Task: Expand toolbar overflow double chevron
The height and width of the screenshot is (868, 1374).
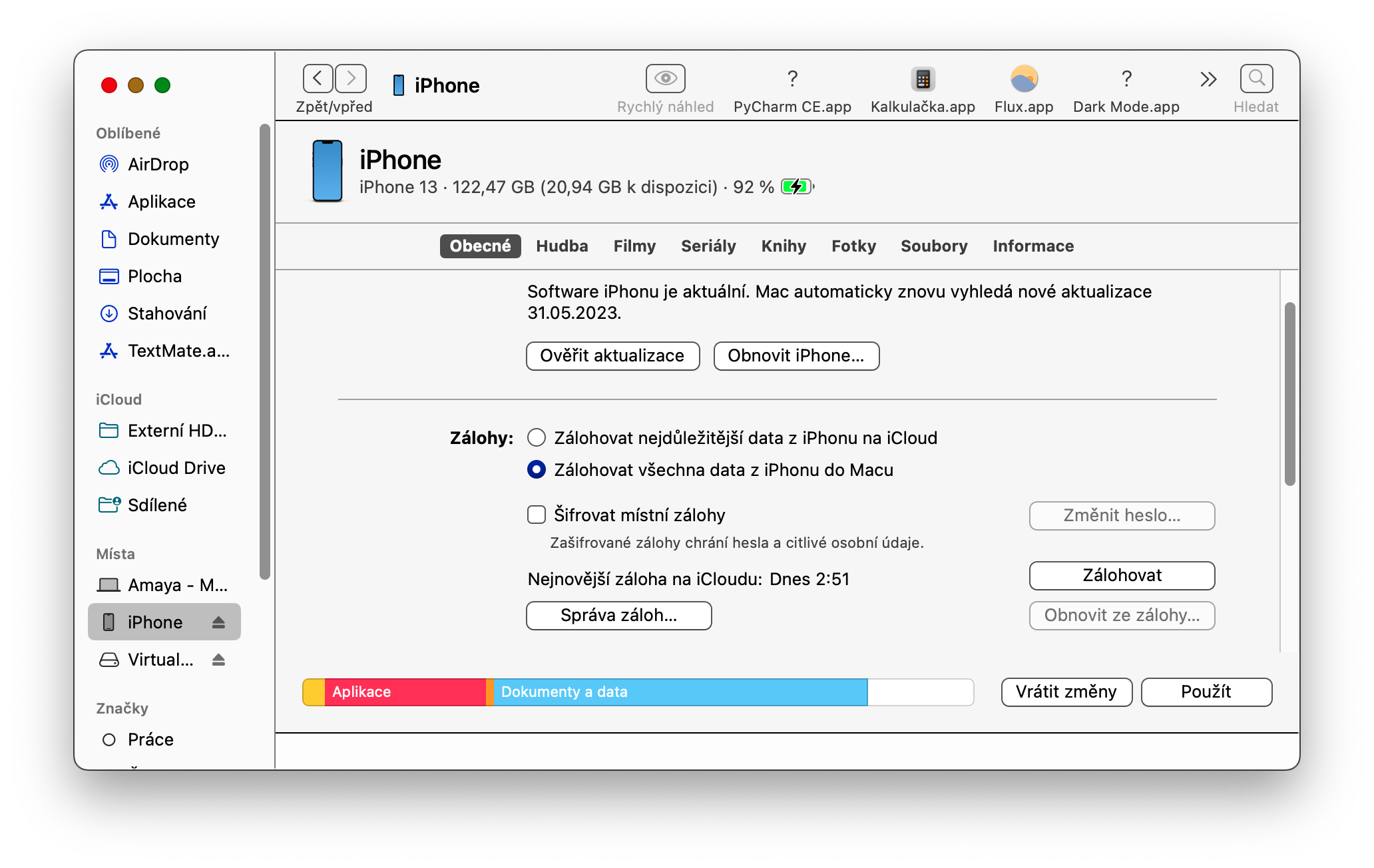Action: 1208,79
